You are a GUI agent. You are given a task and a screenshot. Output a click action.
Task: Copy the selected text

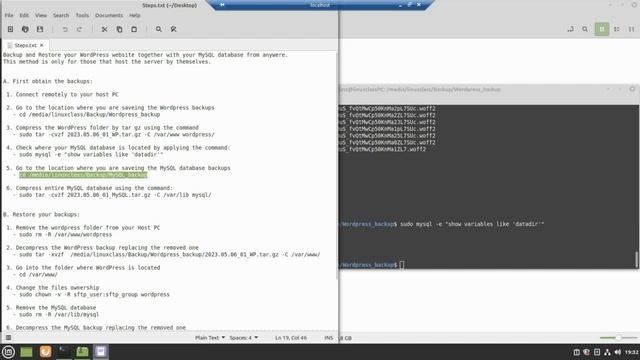(119, 29)
